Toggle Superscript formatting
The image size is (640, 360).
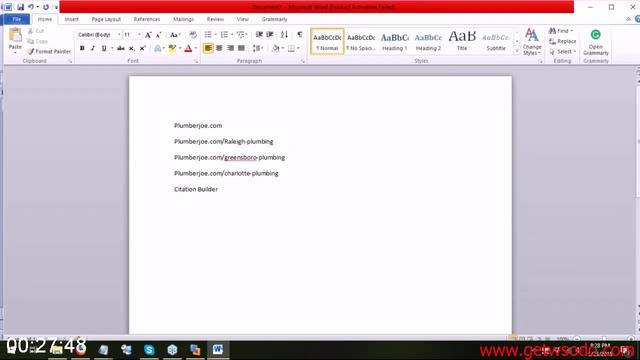click(142, 49)
